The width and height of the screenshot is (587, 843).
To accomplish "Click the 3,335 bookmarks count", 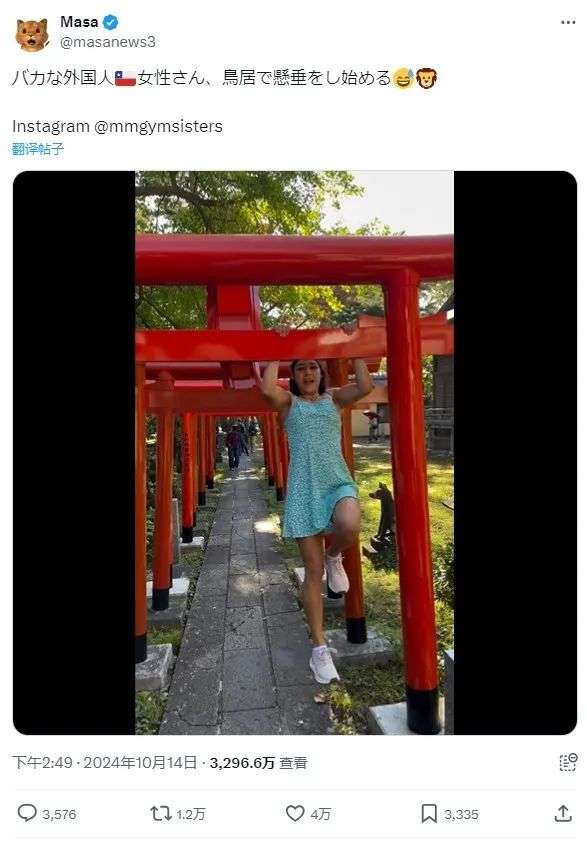I will click(x=461, y=814).
